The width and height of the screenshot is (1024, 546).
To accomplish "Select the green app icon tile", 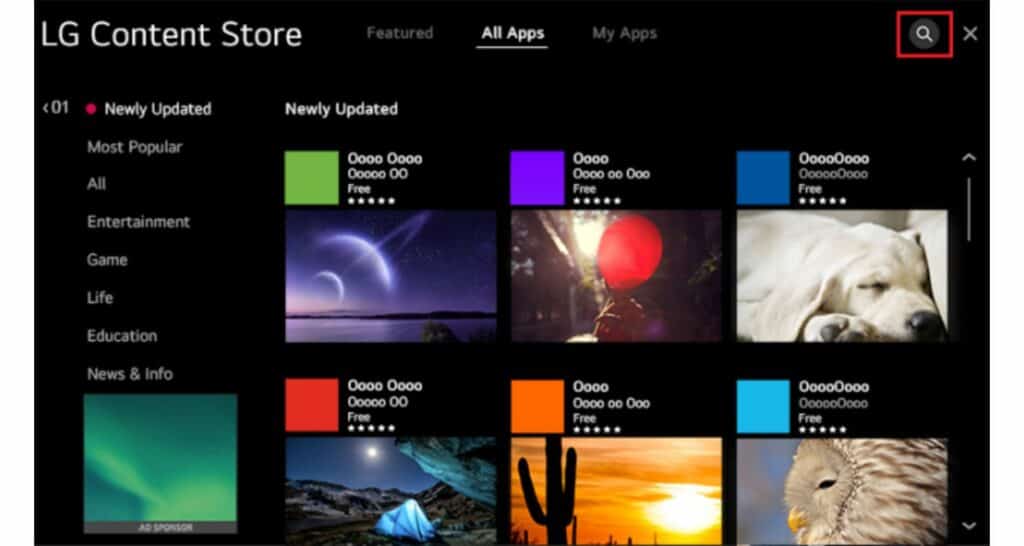I will pyautogui.click(x=312, y=178).
